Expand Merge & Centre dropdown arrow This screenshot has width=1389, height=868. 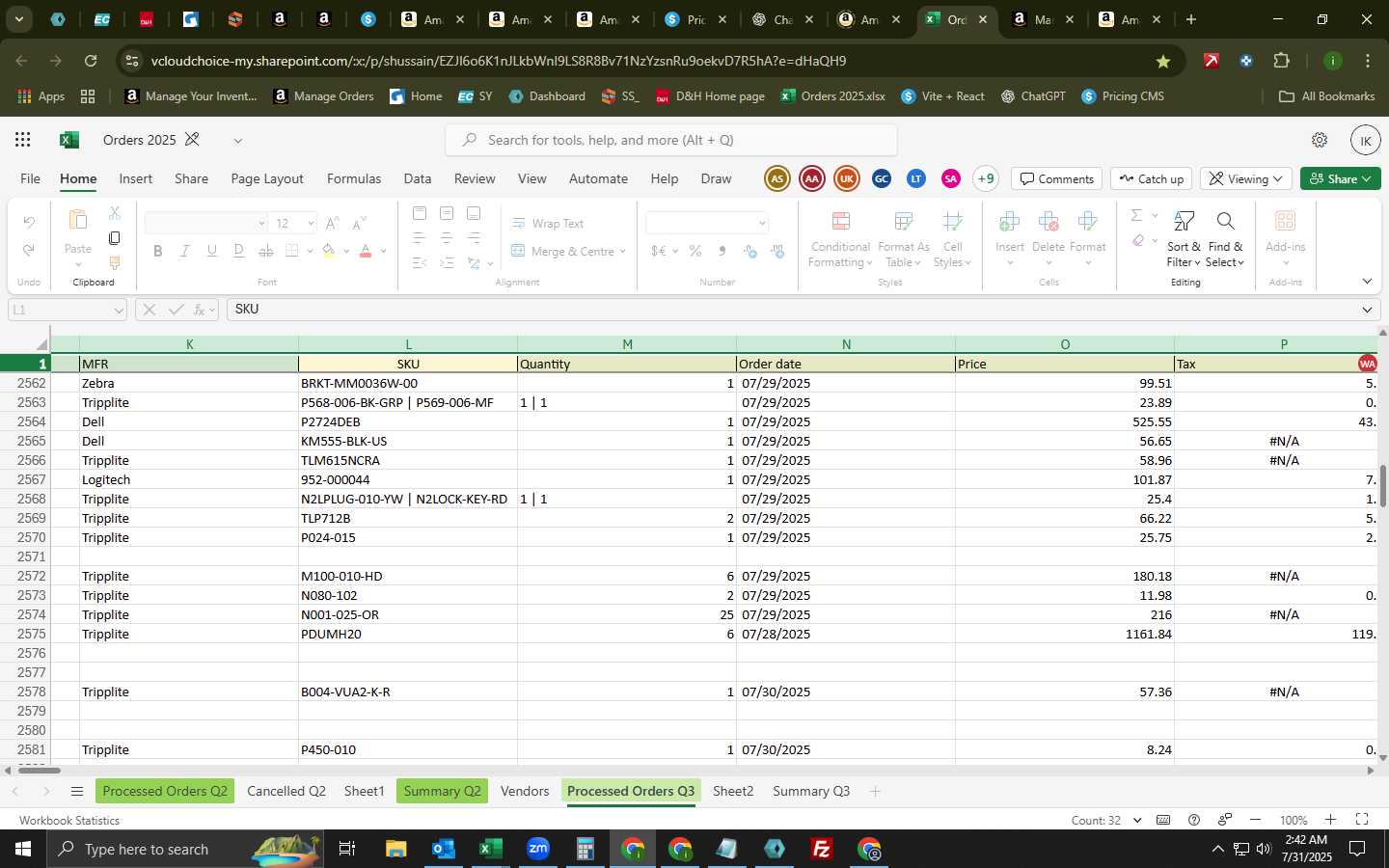tap(623, 251)
